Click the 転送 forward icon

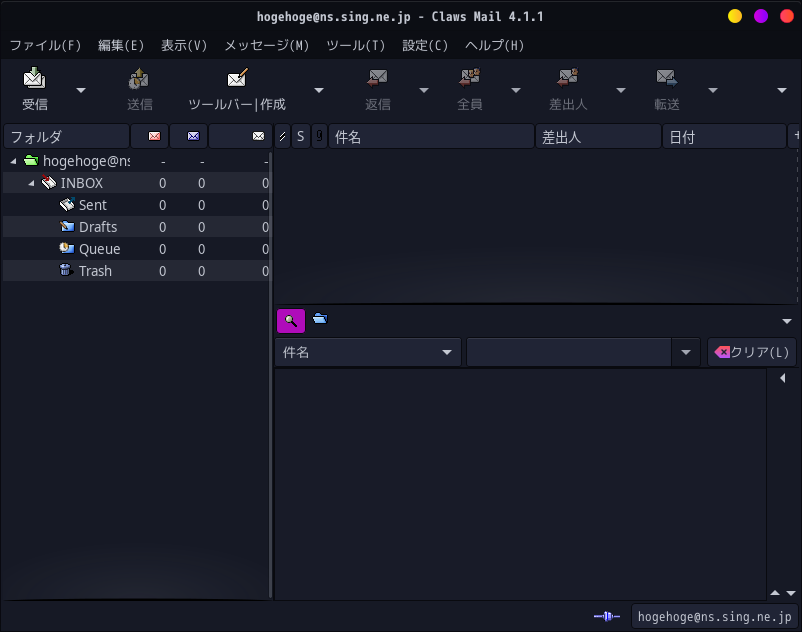click(667, 78)
